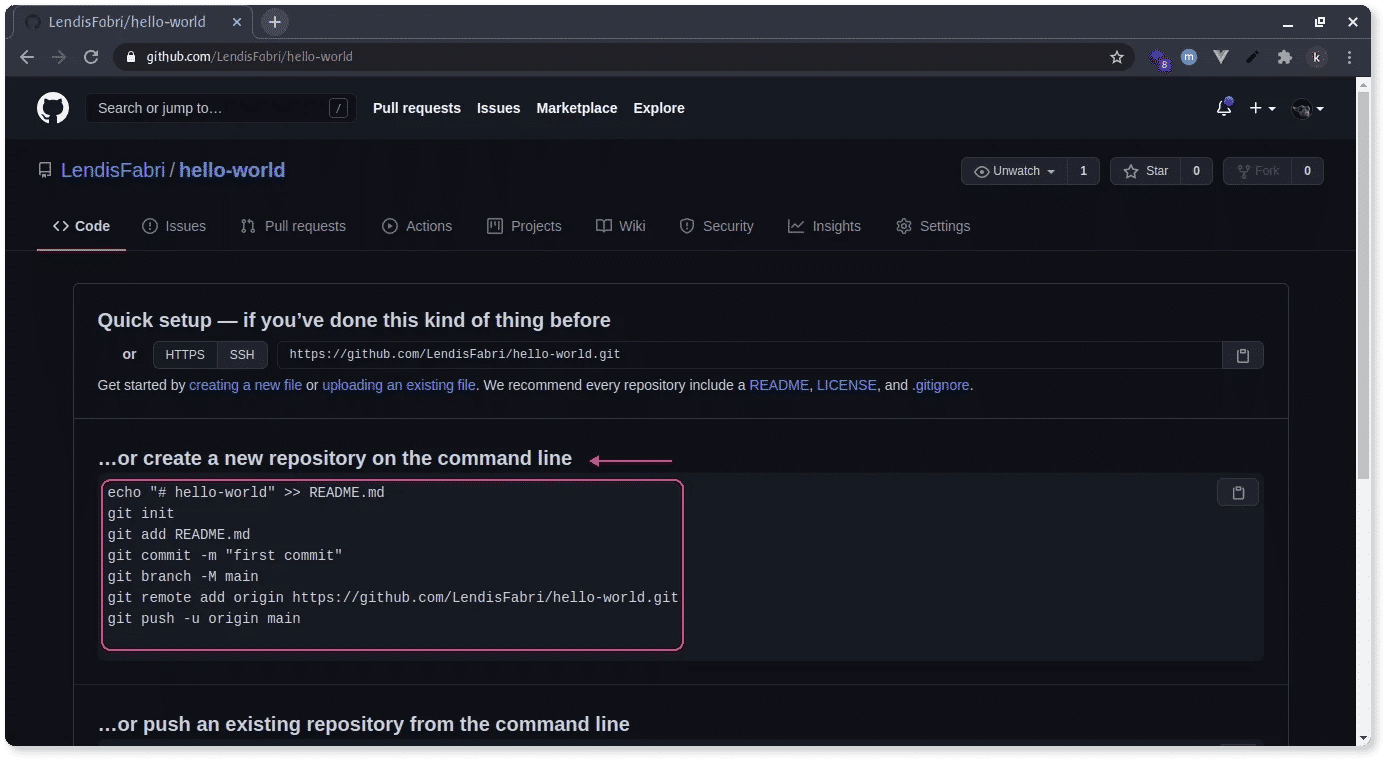Click 'creating a new file' link

point(245,385)
